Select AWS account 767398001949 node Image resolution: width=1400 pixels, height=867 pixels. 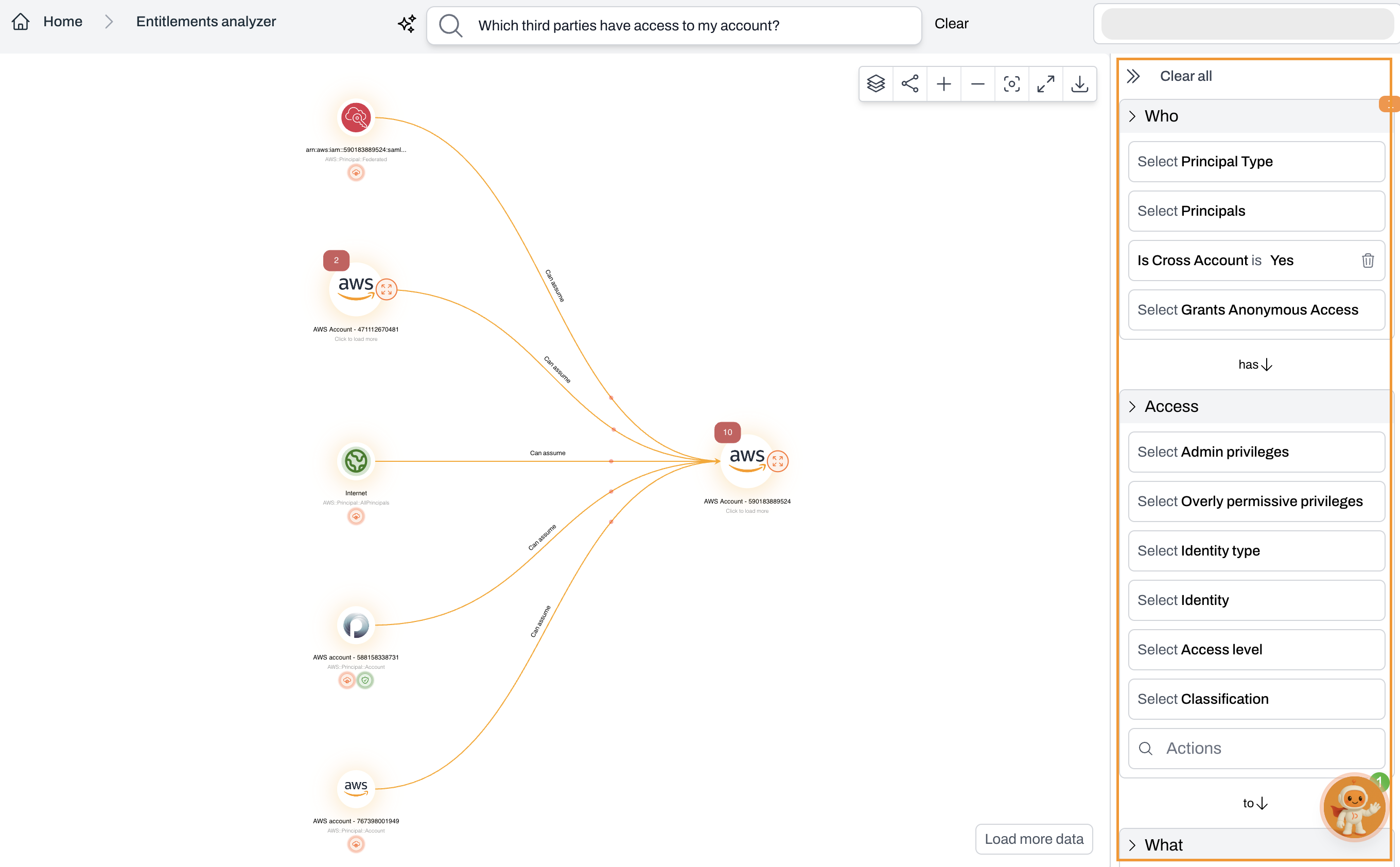point(356,788)
